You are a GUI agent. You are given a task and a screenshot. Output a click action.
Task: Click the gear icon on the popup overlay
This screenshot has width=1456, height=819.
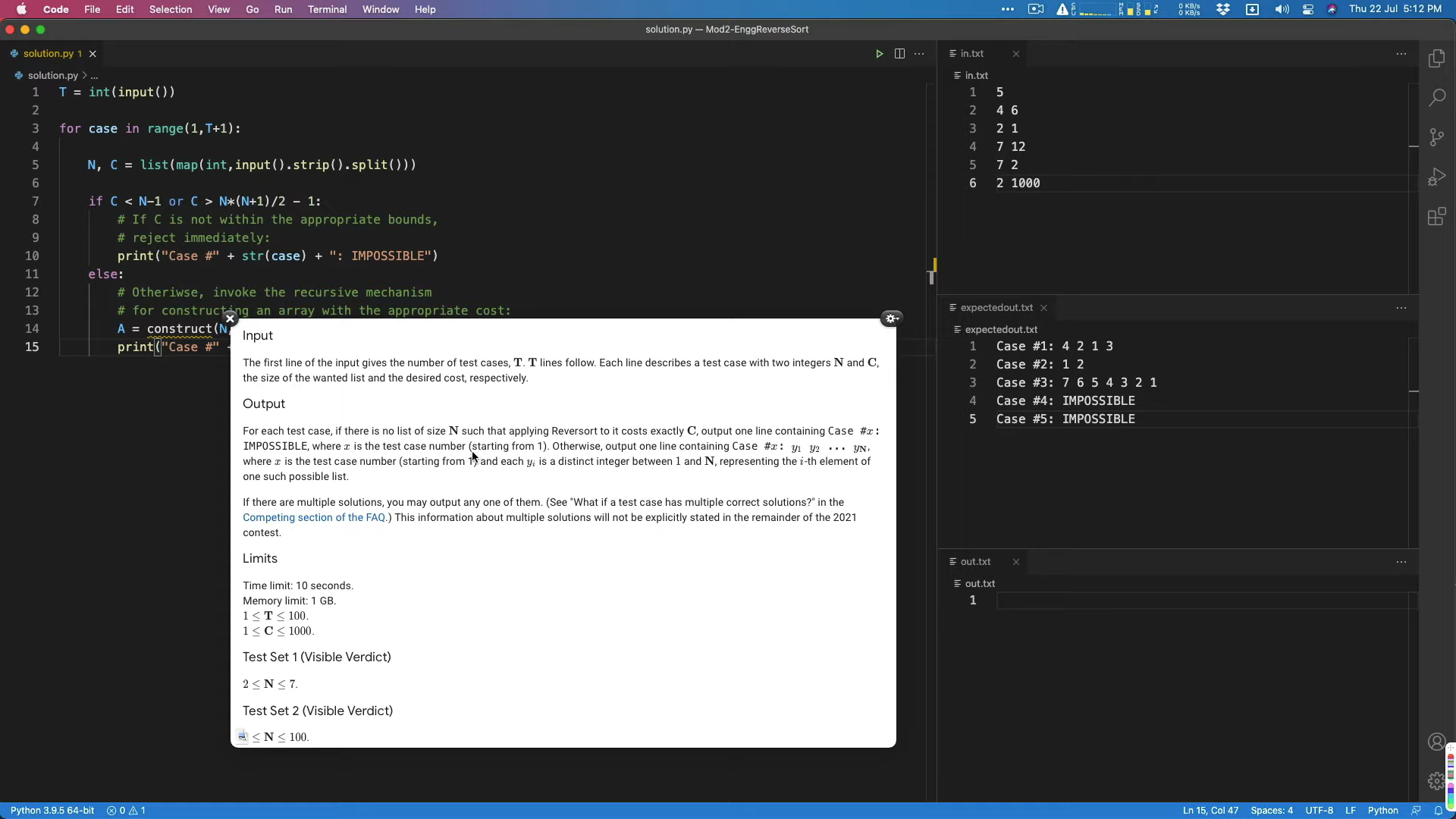click(891, 318)
